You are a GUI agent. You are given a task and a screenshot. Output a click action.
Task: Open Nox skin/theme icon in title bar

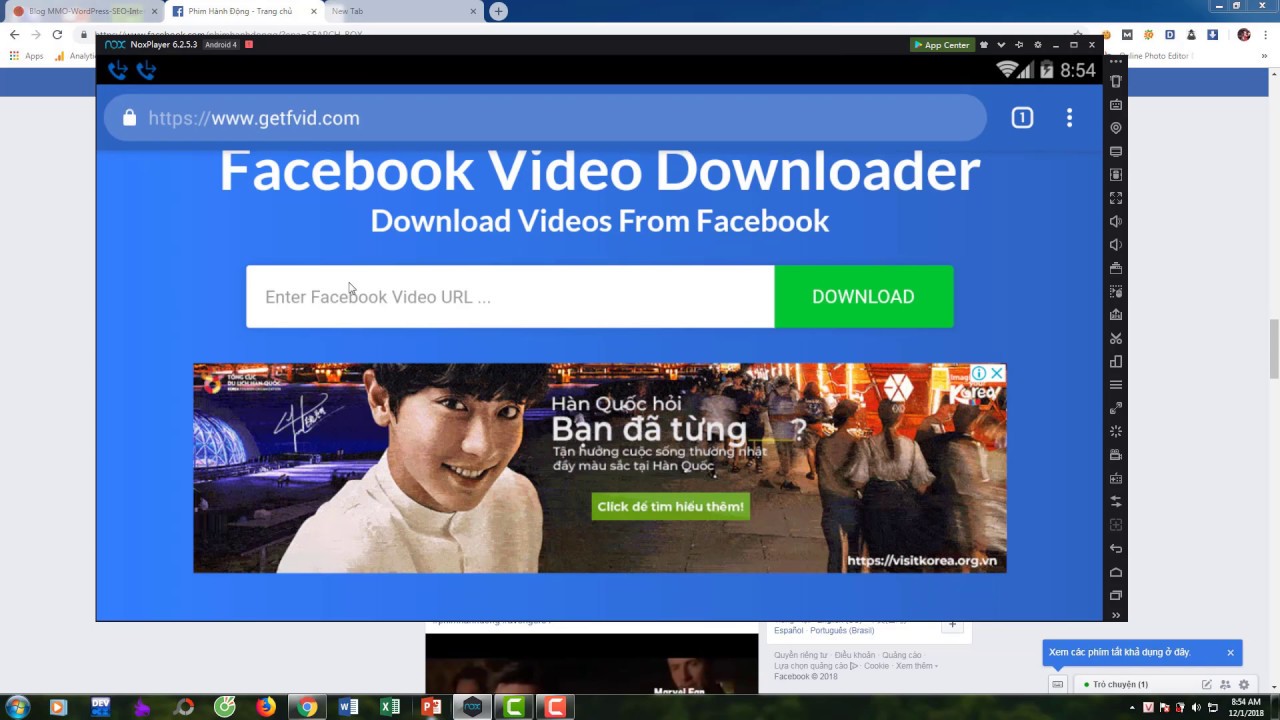tap(983, 45)
